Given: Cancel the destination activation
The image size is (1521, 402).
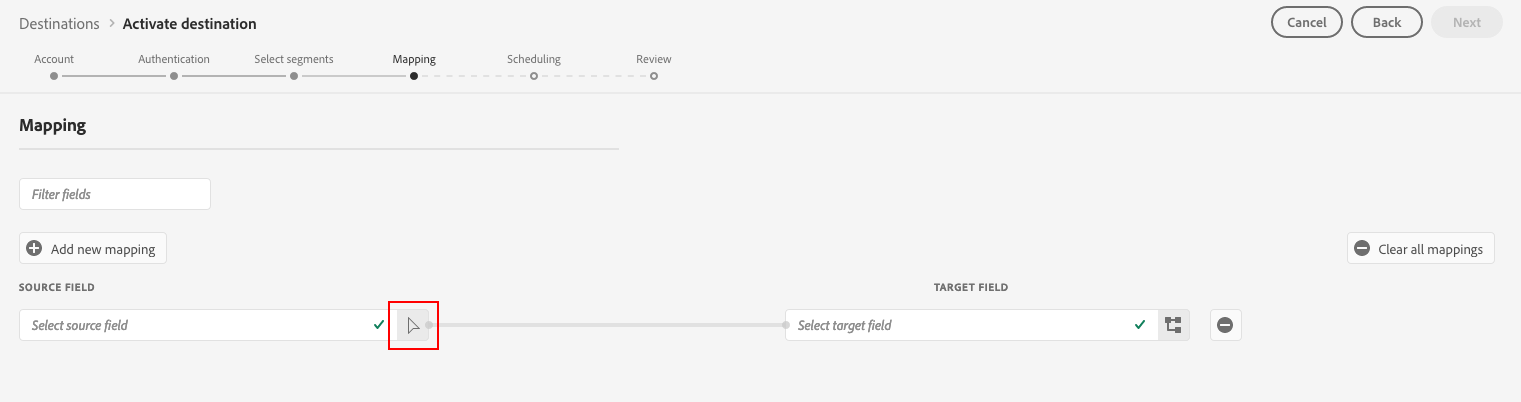Looking at the screenshot, I should point(1306,22).
